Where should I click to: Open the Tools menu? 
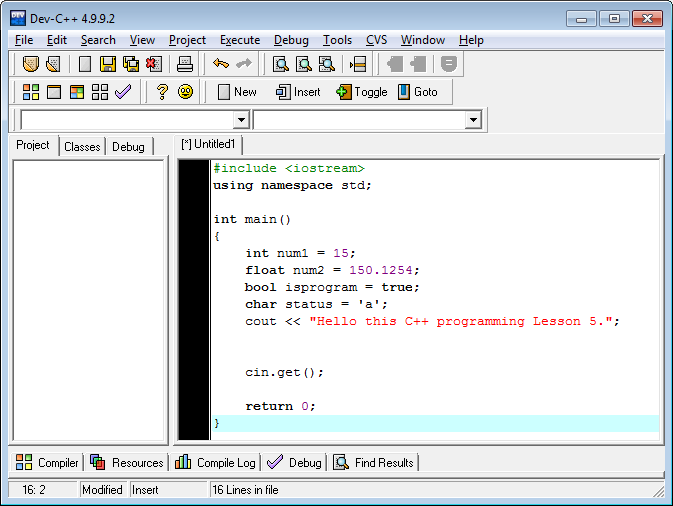[337, 40]
